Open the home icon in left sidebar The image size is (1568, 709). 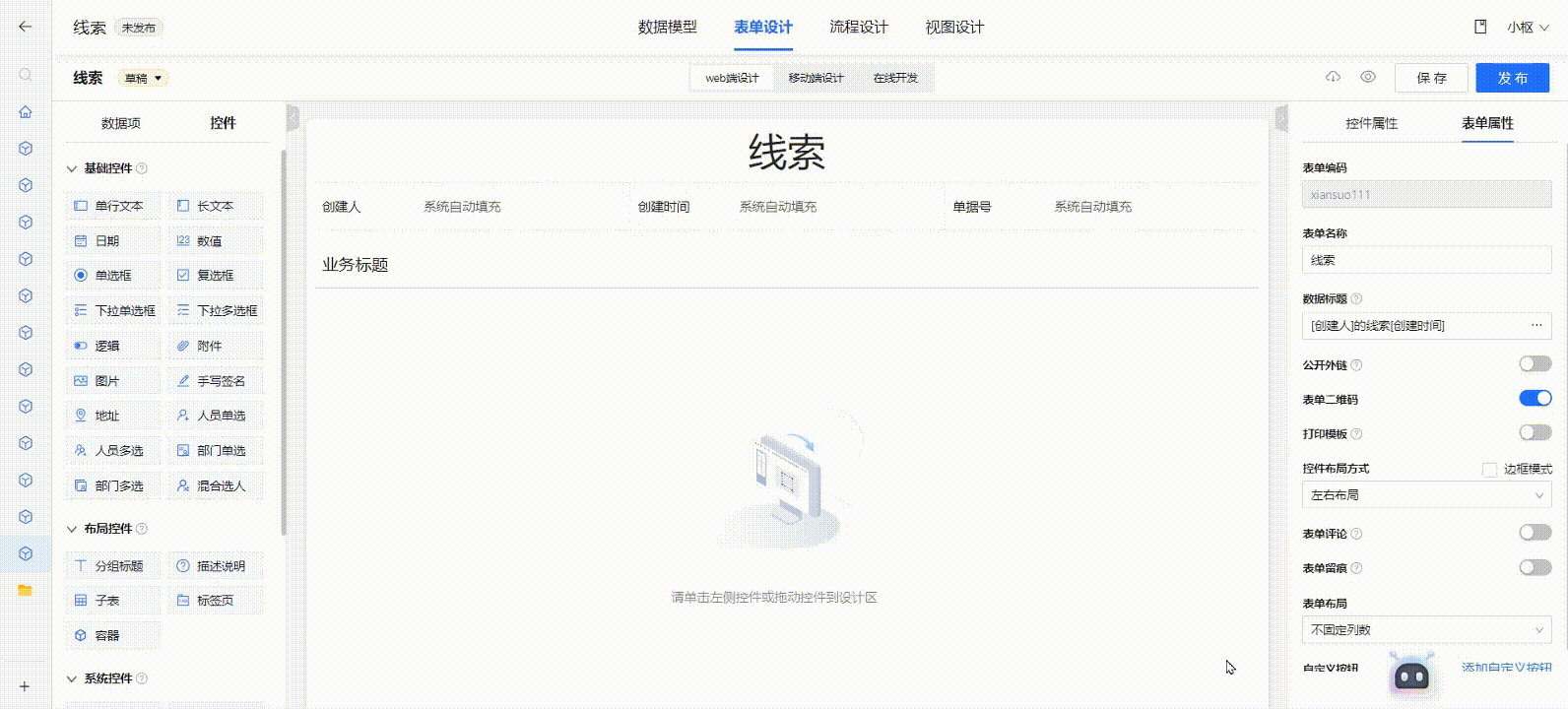(26, 111)
